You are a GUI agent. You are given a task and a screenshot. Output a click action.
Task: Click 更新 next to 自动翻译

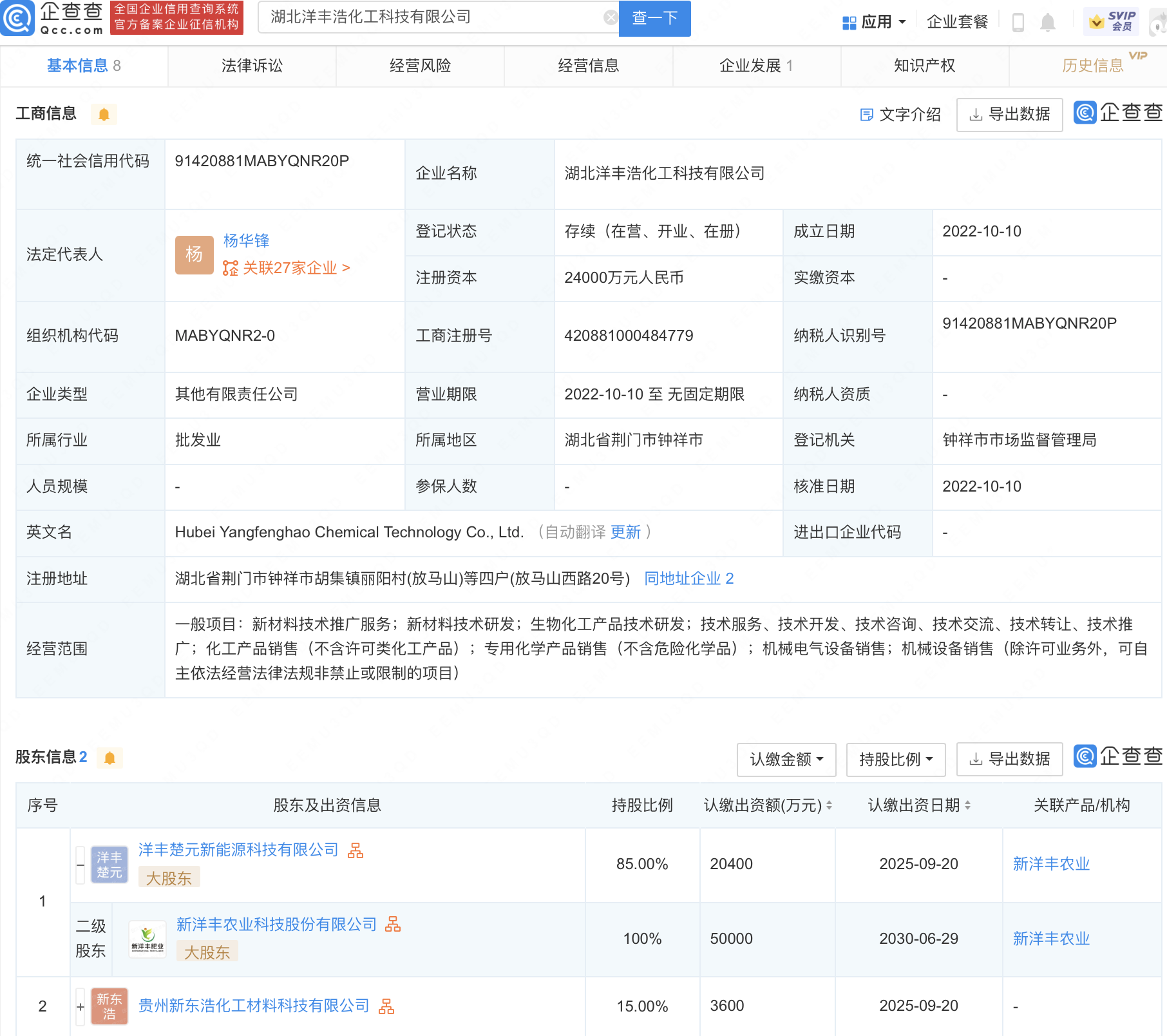click(625, 532)
